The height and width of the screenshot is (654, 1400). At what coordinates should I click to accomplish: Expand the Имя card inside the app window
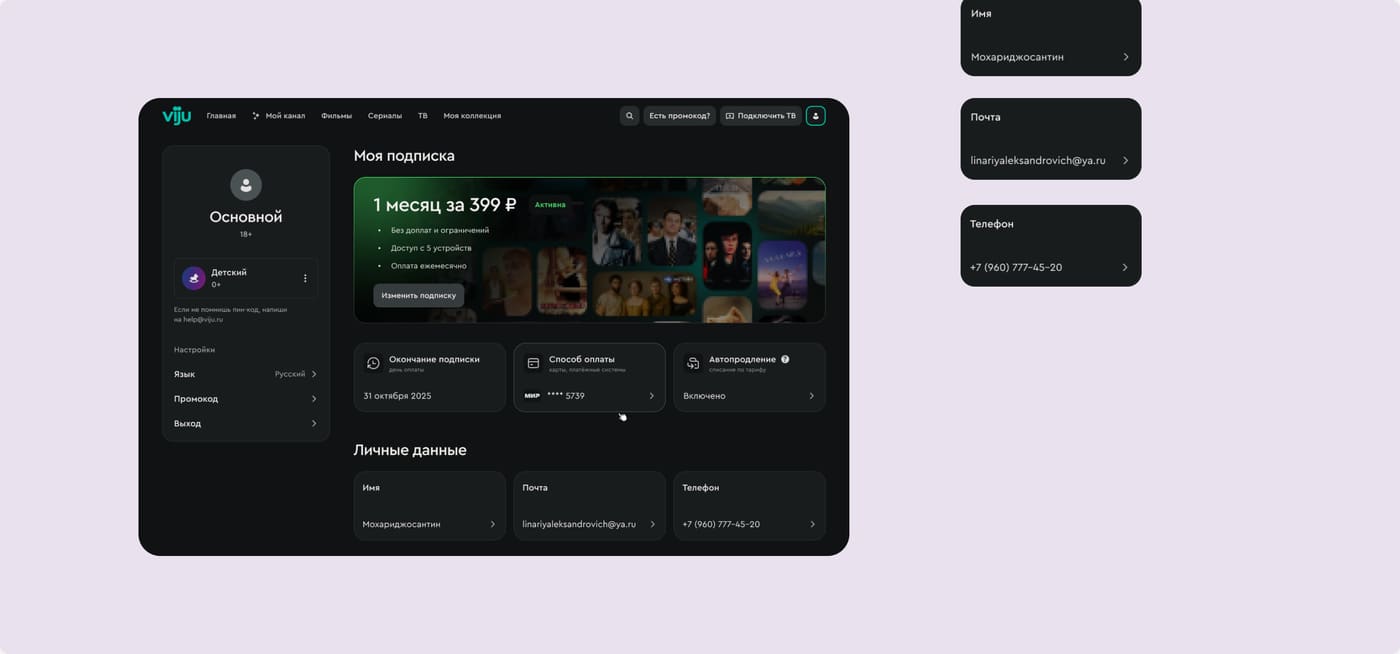(x=430, y=506)
